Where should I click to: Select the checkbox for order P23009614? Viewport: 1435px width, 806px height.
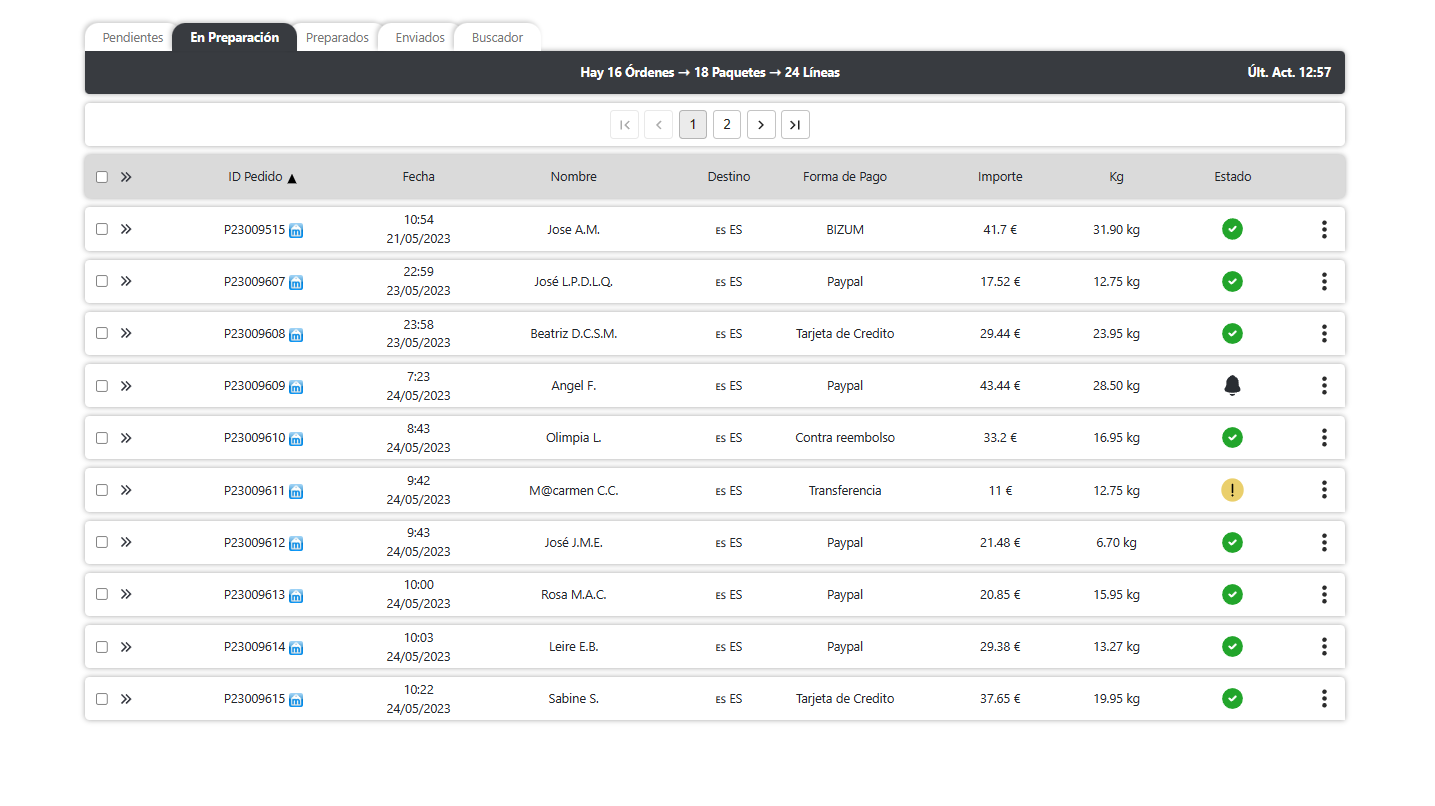102,646
